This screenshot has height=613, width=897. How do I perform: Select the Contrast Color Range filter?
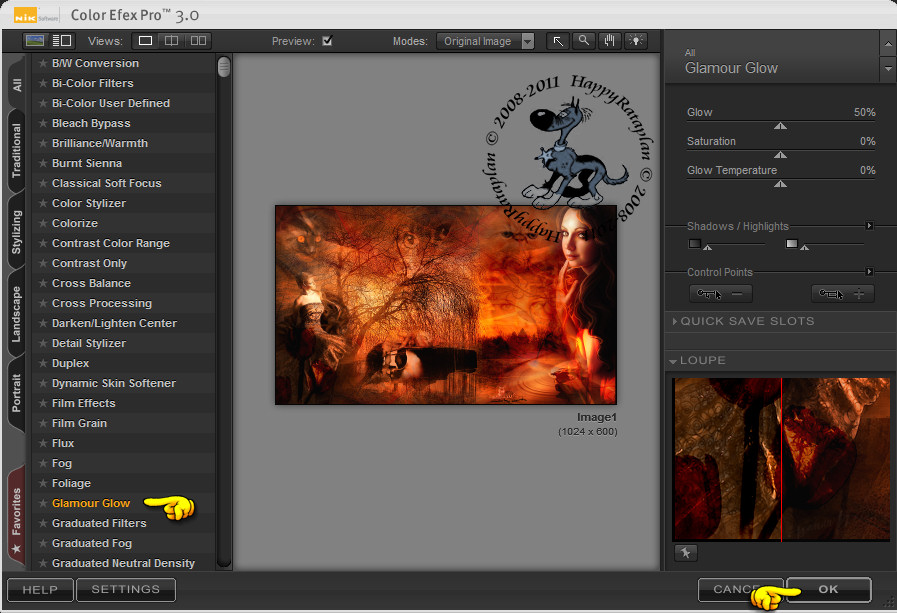(x=123, y=243)
